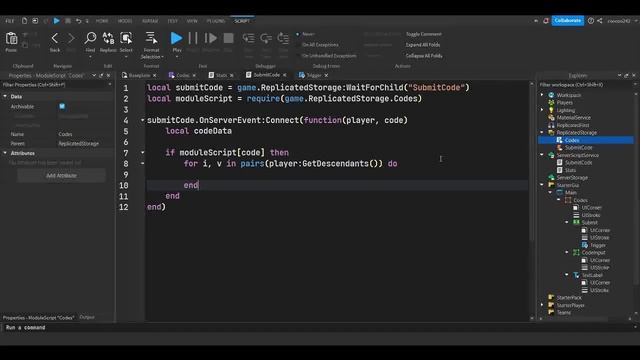The height and width of the screenshot is (360, 640).
Task: Toggle the Archivable checkbox
Action: pos(62,106)
